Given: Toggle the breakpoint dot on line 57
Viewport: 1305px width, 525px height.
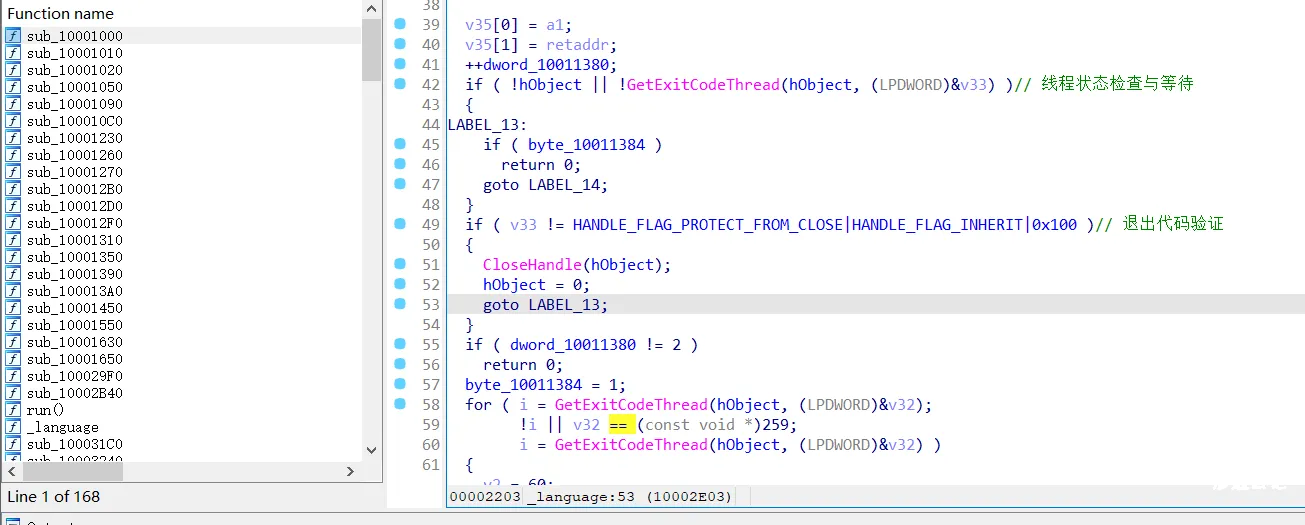Looking at the screenshot, I should [400, 384].
